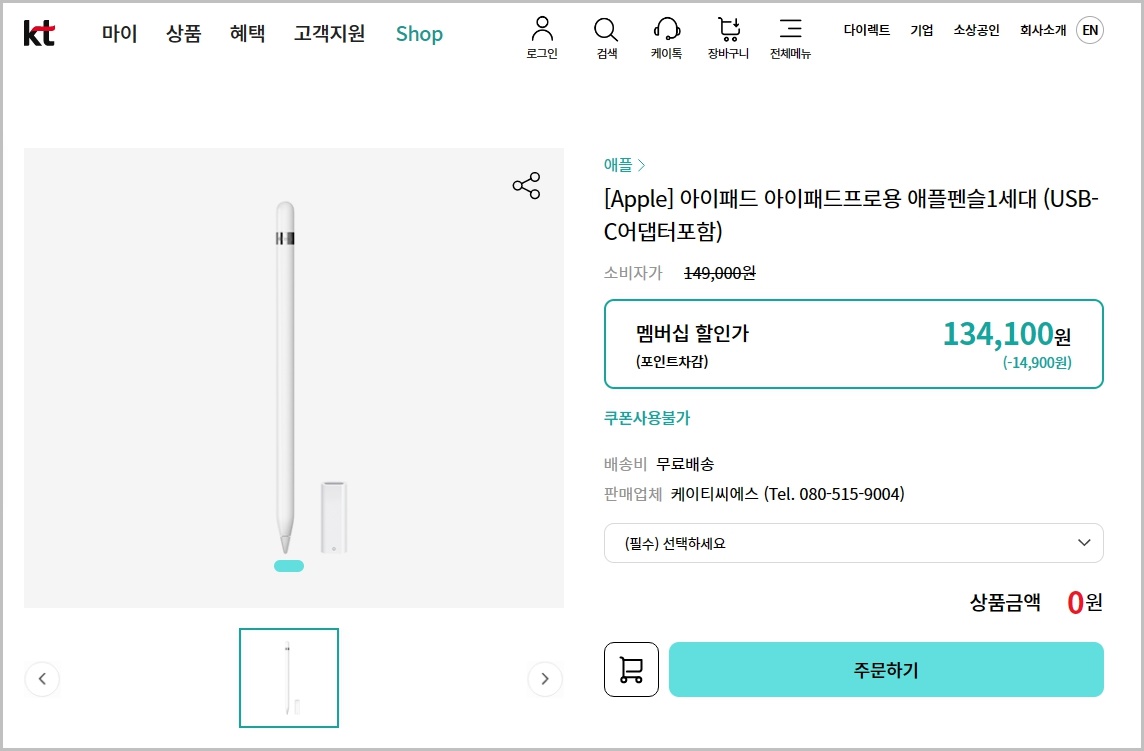The width and height of the screenshot is (1144, 751).
Task: Expand the (필수) 선택하세요 option dropdown
Action: [854, 543]
